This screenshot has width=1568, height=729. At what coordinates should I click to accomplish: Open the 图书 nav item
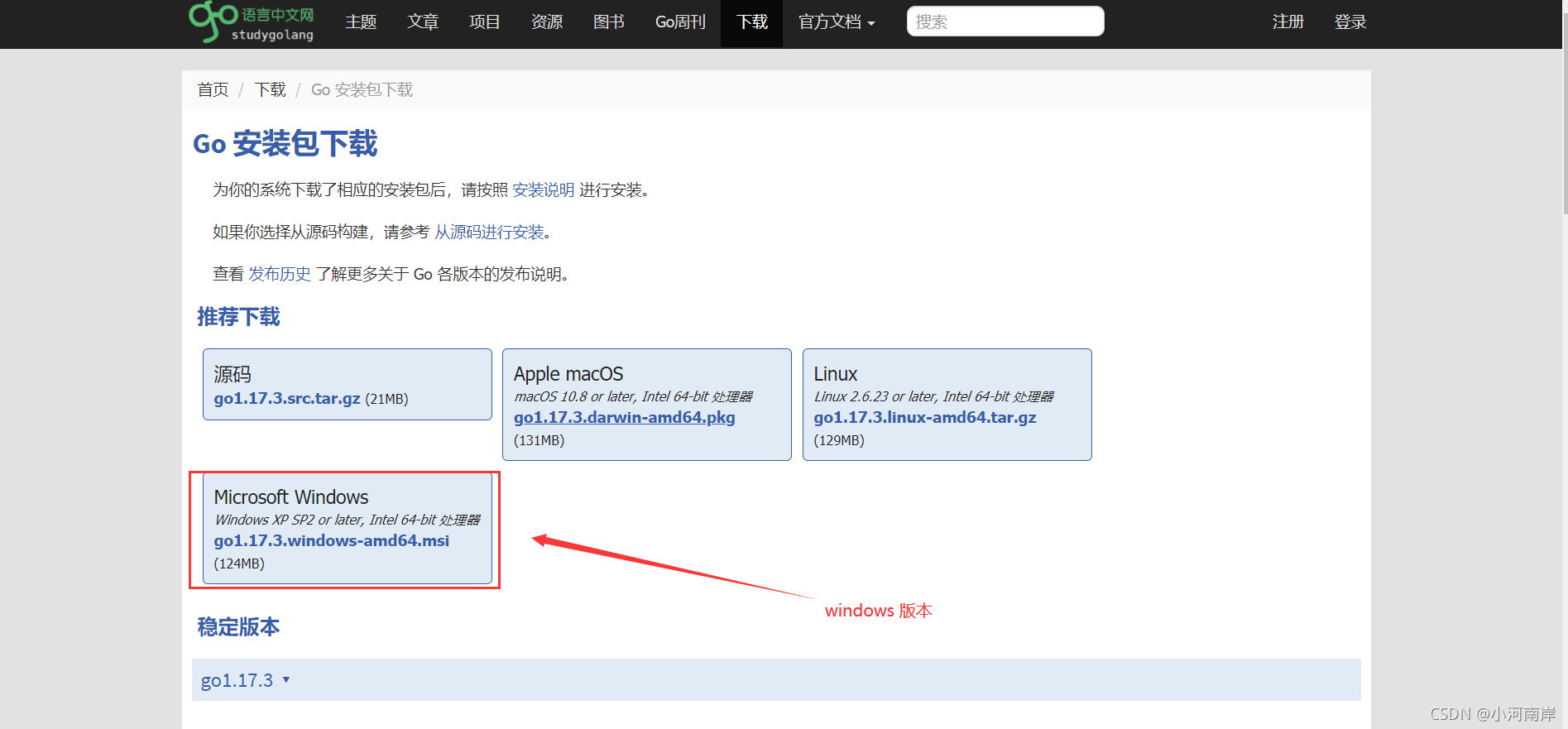pyautogui.click(x=609, y=22)
